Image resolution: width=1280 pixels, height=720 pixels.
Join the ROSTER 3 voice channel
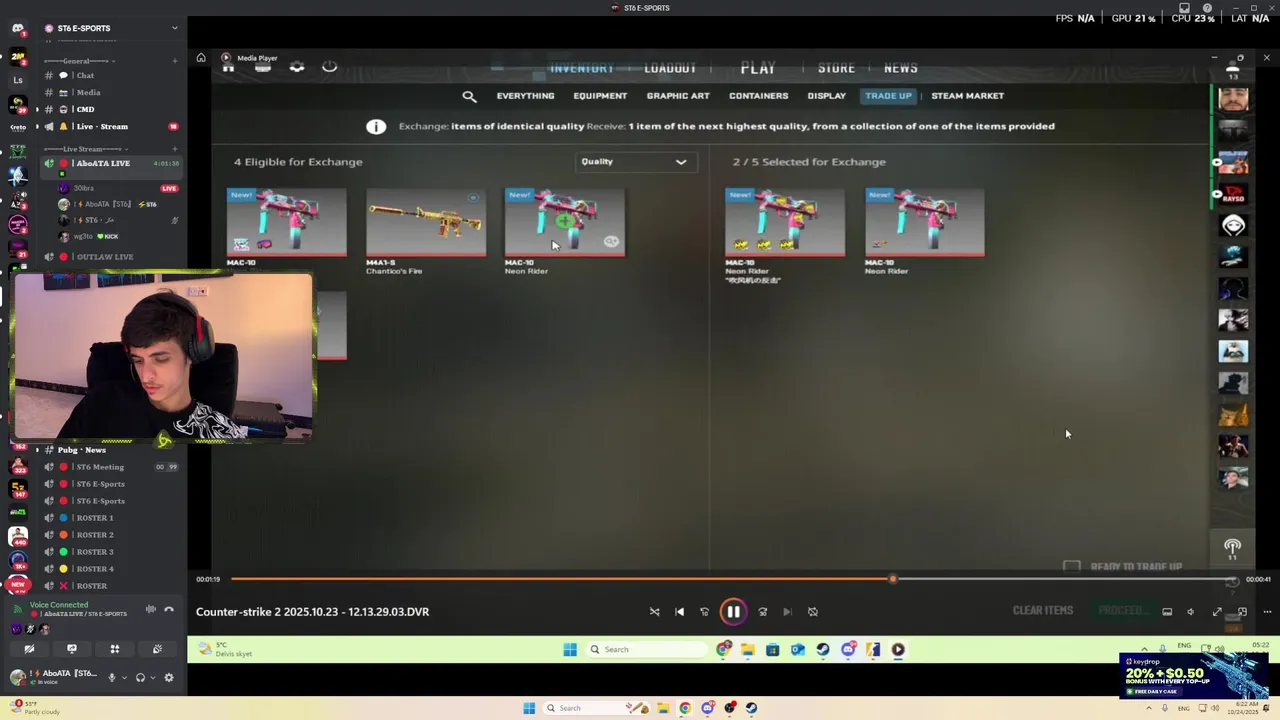click(x=95, y=552)
